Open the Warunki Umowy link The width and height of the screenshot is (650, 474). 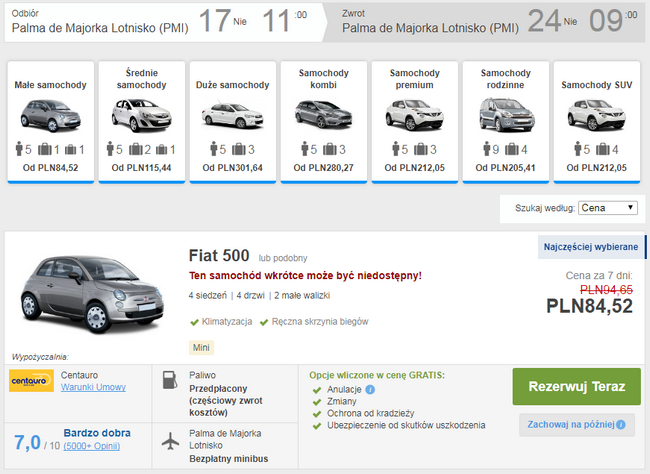pyautogui.click(x=93, y=387)
